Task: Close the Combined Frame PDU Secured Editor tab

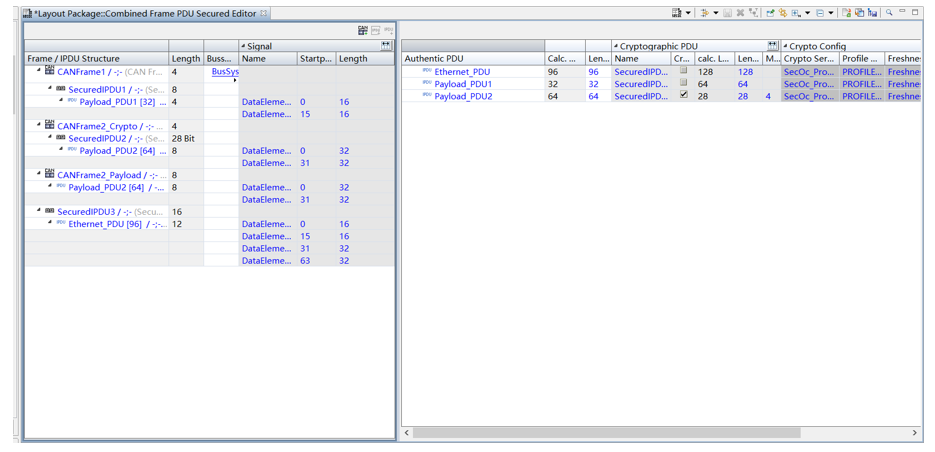Action: tap(264, 14)
